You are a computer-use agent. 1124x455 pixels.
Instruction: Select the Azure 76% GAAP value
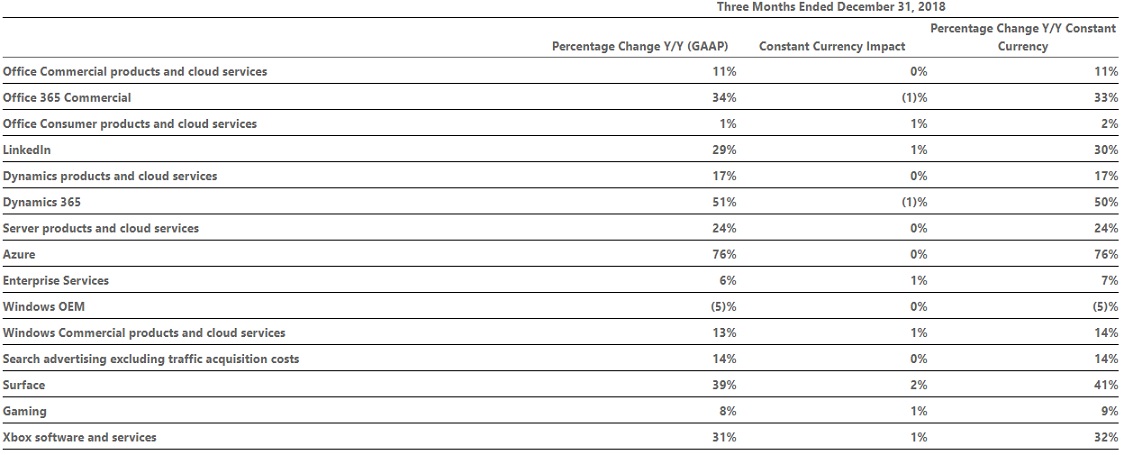pyautogui.click(x=724, y=254)
